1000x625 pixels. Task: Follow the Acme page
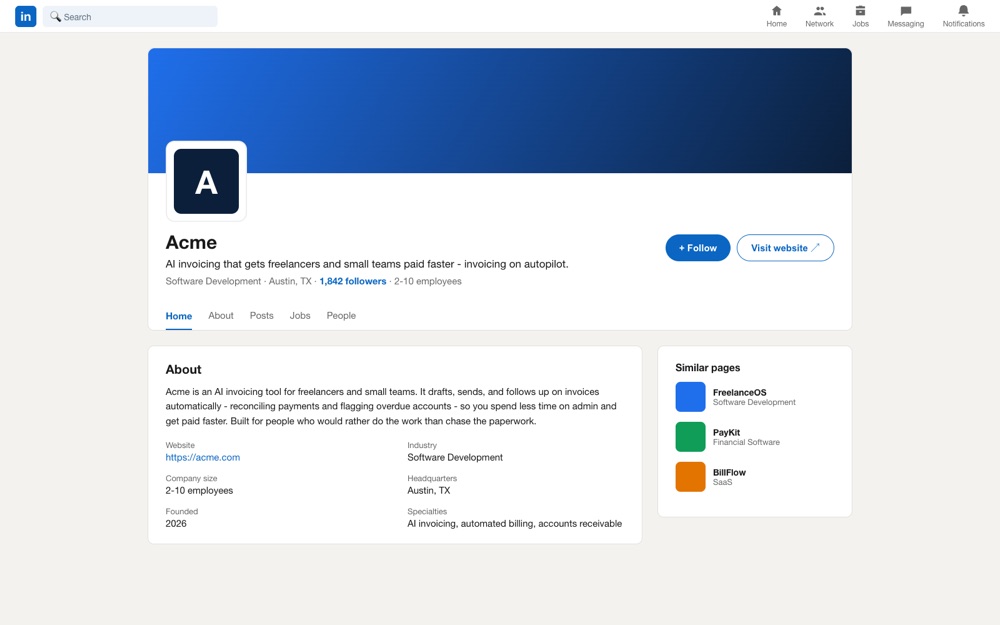pos(698,248)
